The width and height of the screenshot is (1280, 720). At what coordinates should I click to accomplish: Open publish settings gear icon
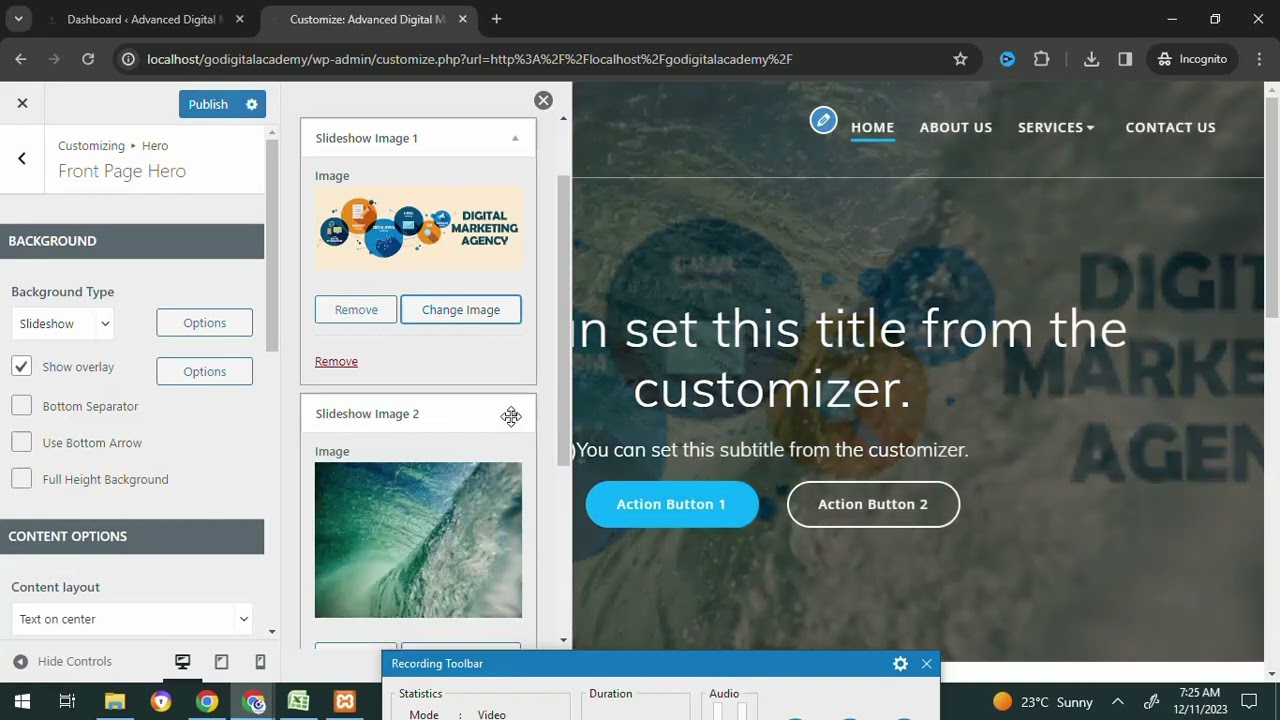pos(251,104)
